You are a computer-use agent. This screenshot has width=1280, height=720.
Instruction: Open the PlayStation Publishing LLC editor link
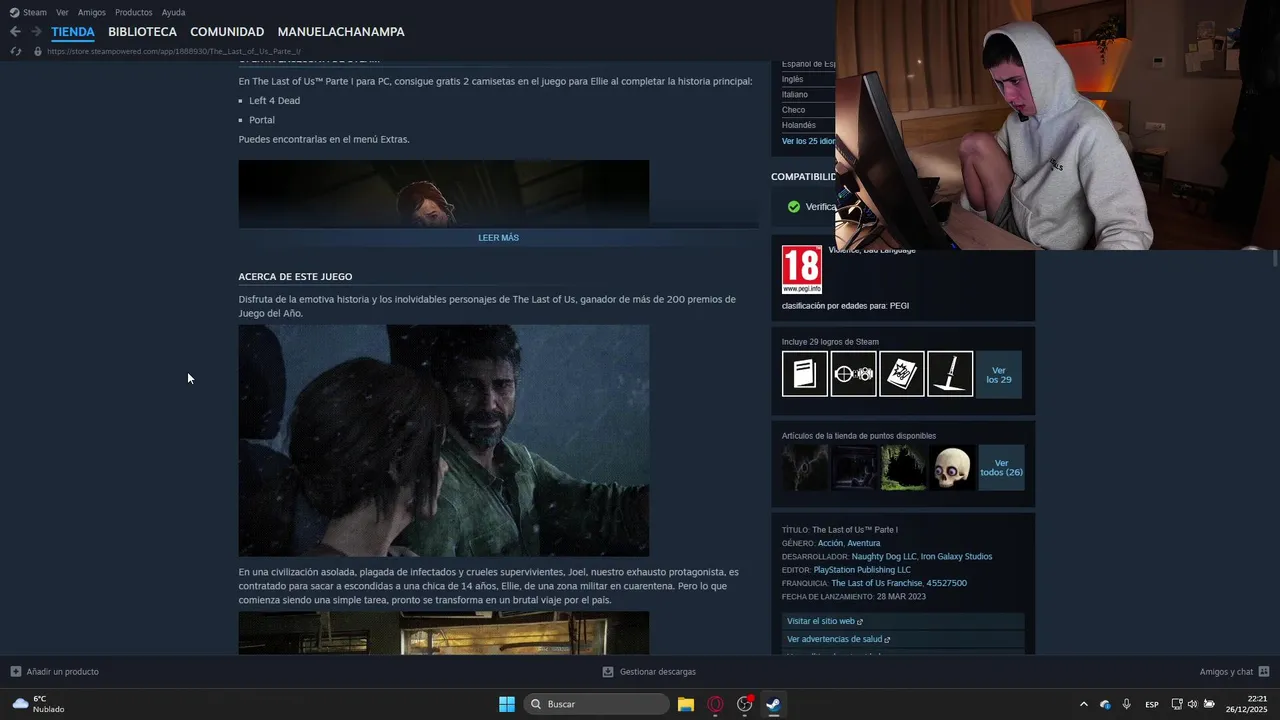coord(862,570)
